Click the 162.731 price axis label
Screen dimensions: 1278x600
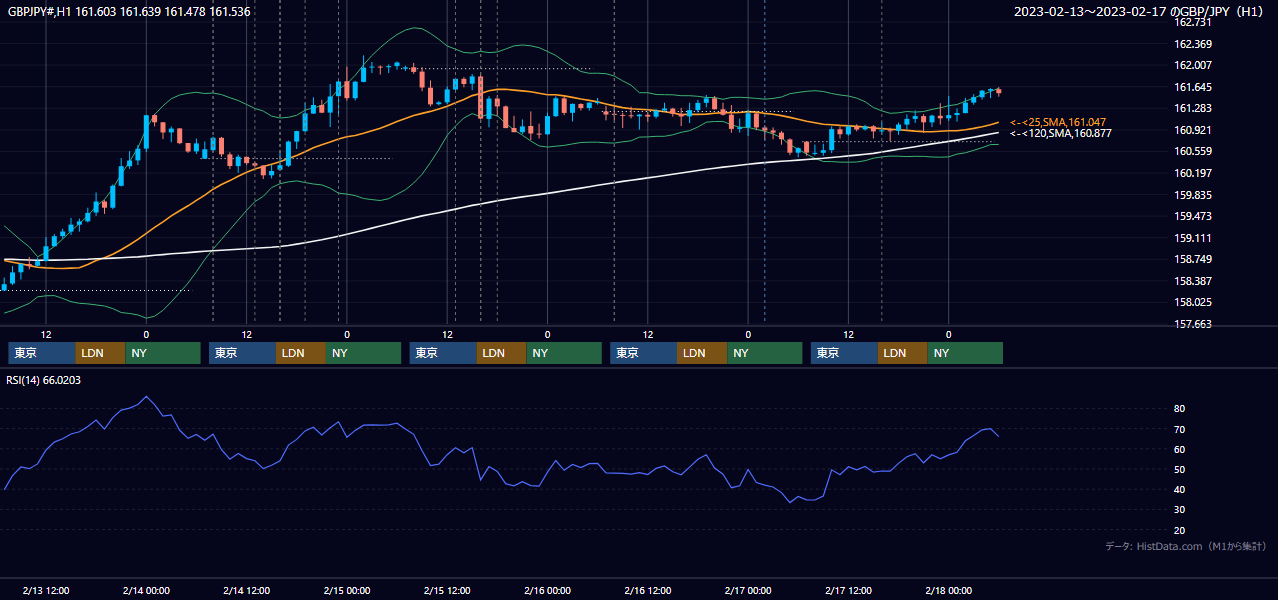pos(1193,22)
